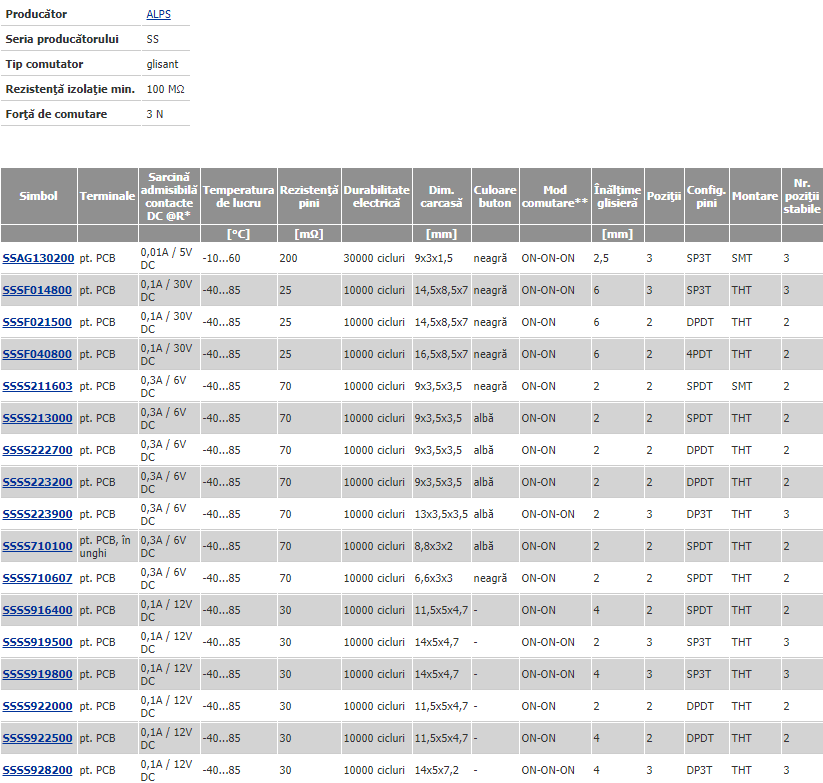Click the Durabilitate electrică column header
Screen dimensions: 823x783
coord(377,196)
